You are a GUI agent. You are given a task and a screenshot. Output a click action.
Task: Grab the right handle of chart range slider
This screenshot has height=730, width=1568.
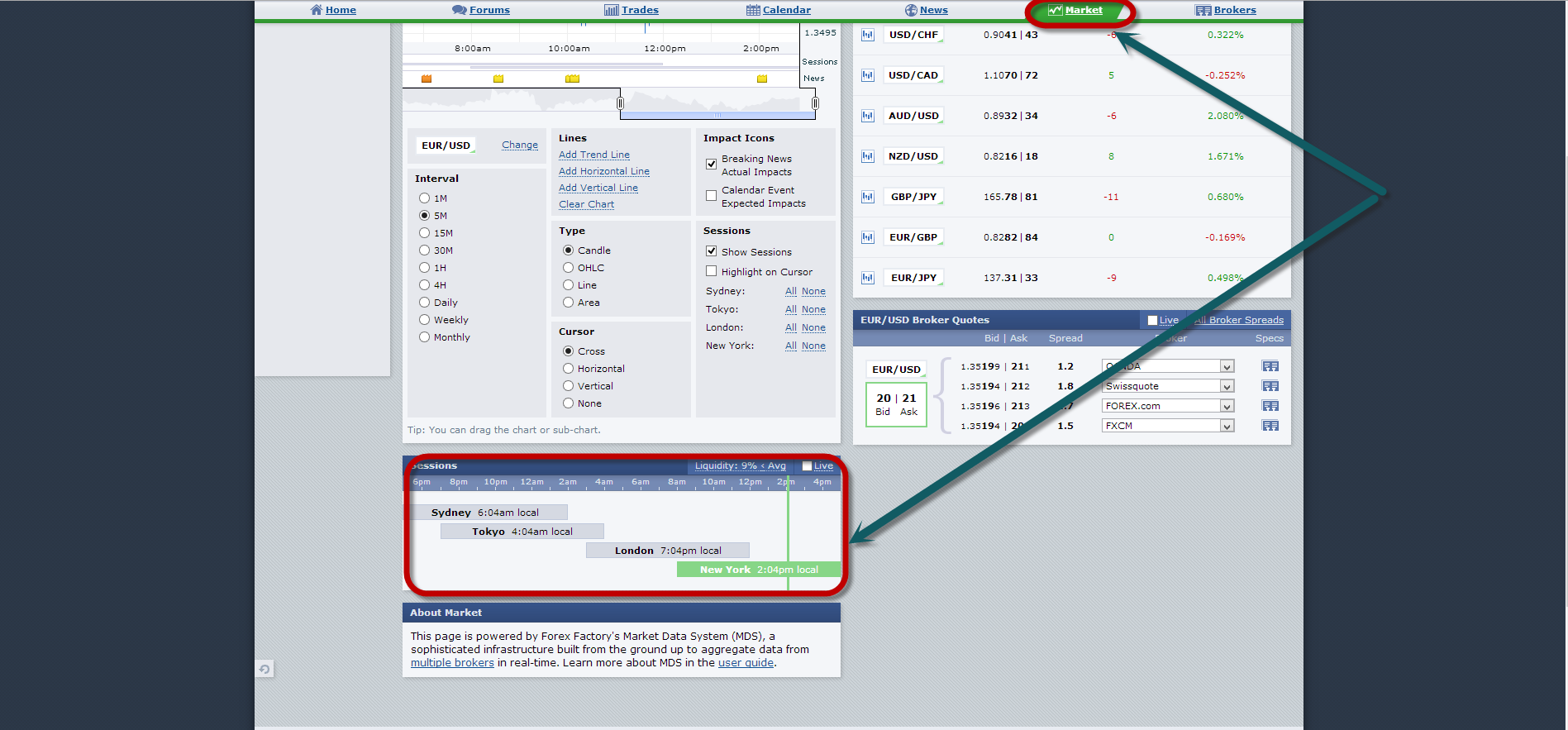tap(815, 103)
